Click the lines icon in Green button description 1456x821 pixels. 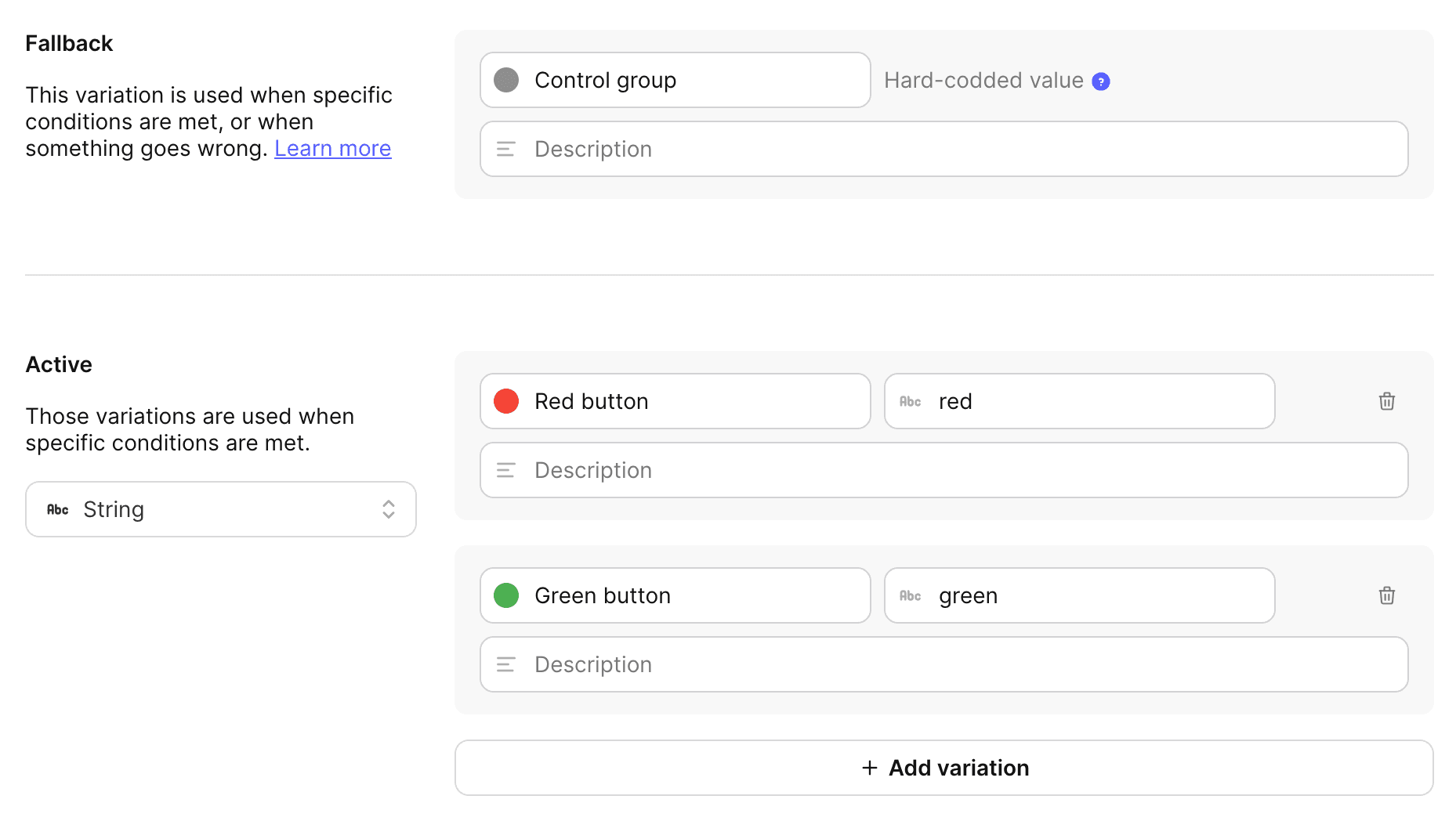pos(505,664)
